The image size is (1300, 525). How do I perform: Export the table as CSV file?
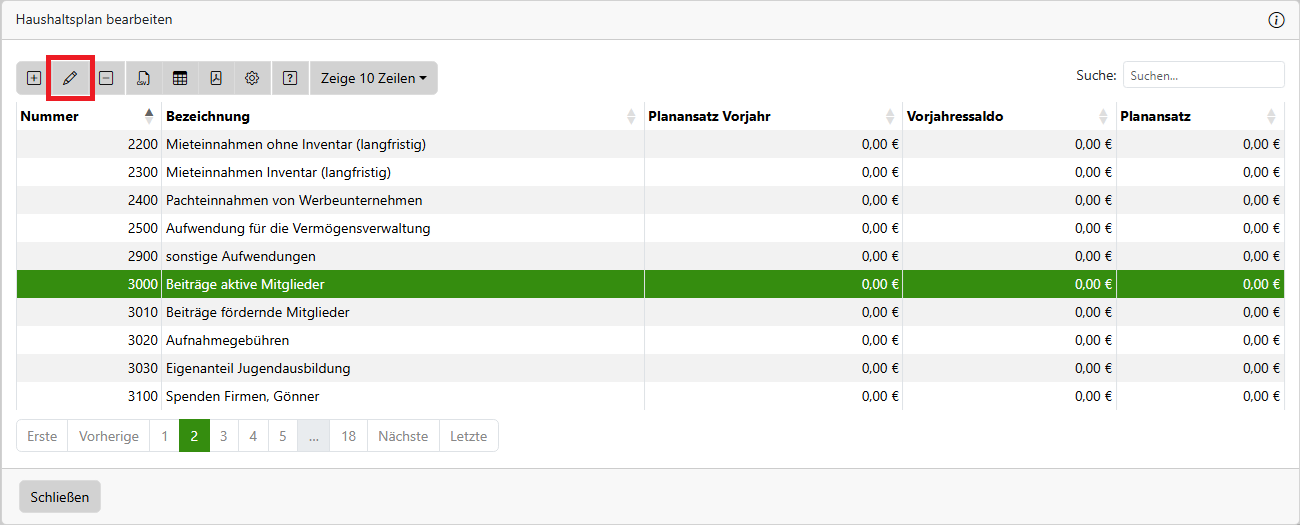coord(143,78)
